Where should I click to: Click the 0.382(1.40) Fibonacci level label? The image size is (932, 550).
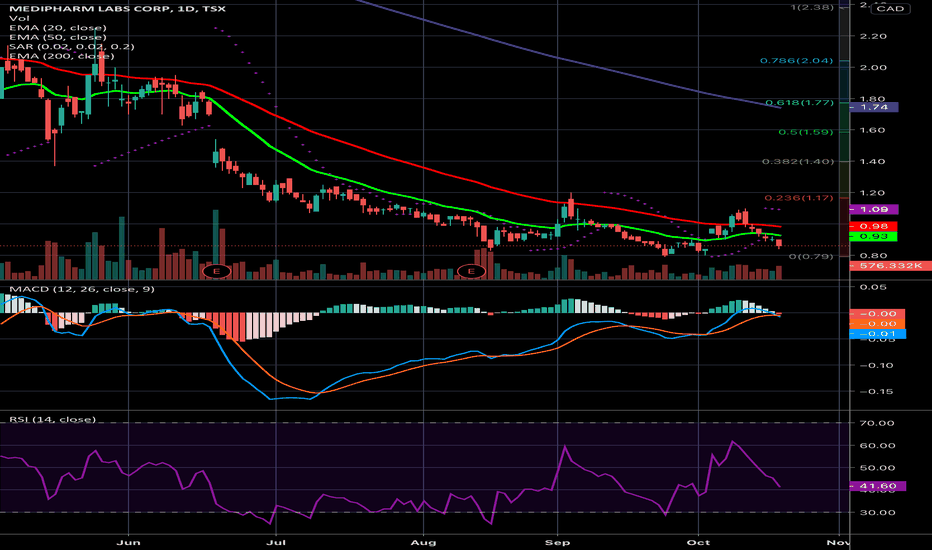click(x=798, y=162)
